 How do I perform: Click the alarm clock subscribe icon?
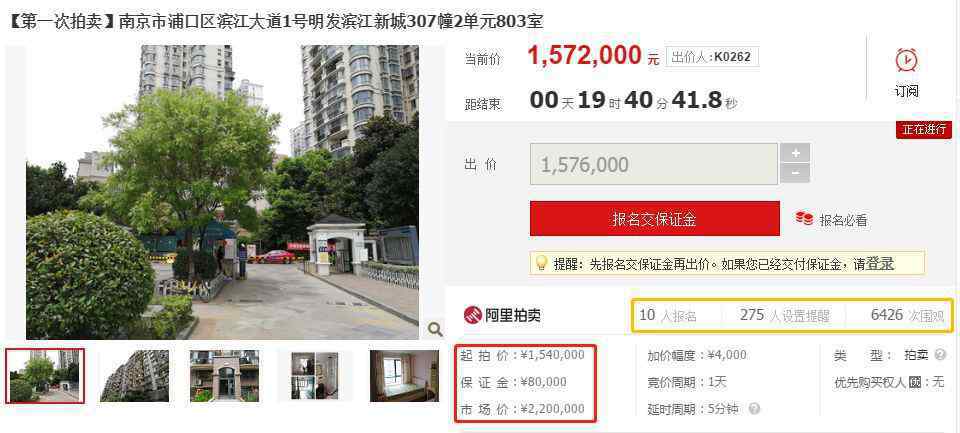[906, 61]
